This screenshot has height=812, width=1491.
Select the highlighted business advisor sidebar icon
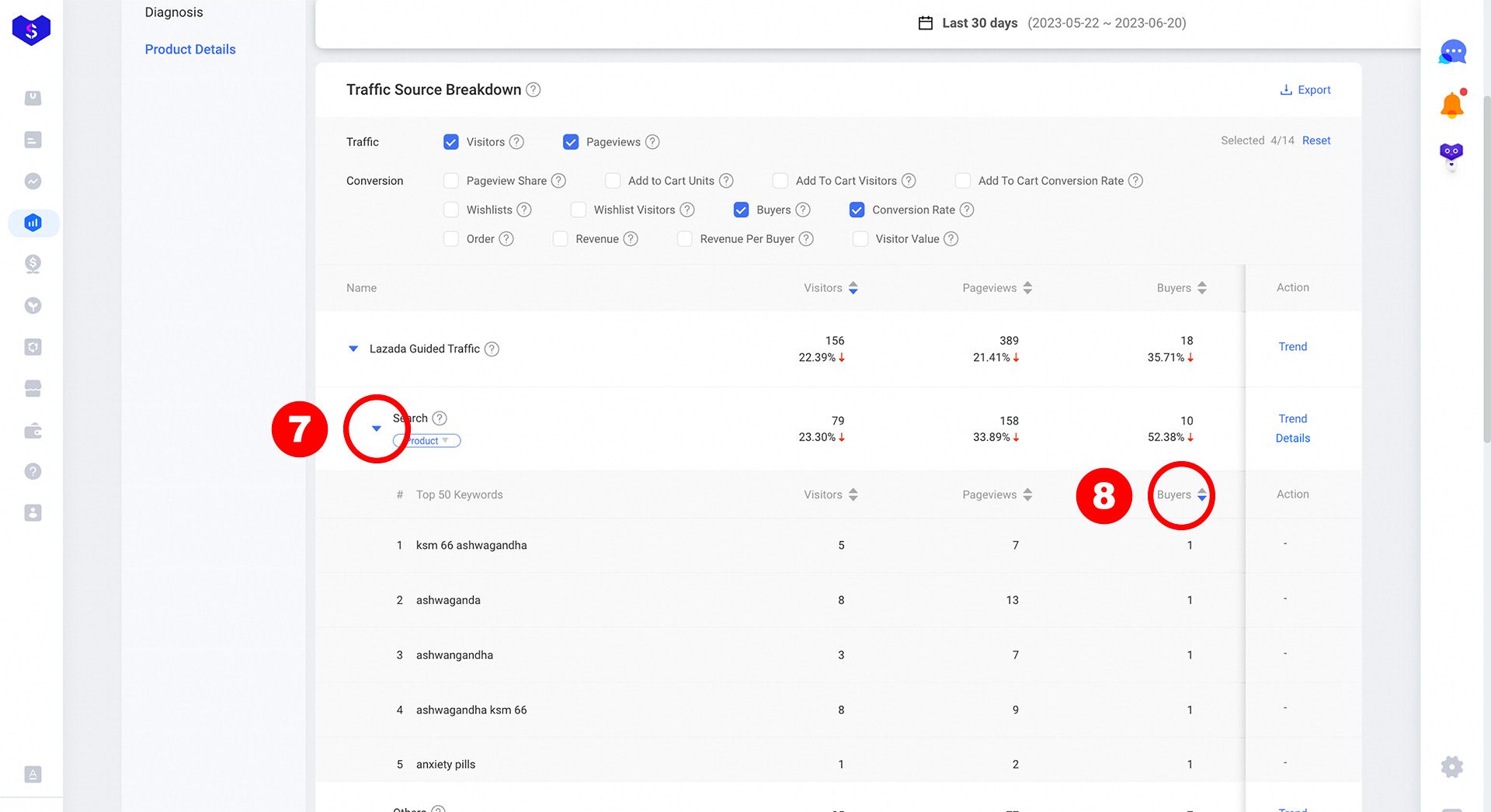click(33, 223)
